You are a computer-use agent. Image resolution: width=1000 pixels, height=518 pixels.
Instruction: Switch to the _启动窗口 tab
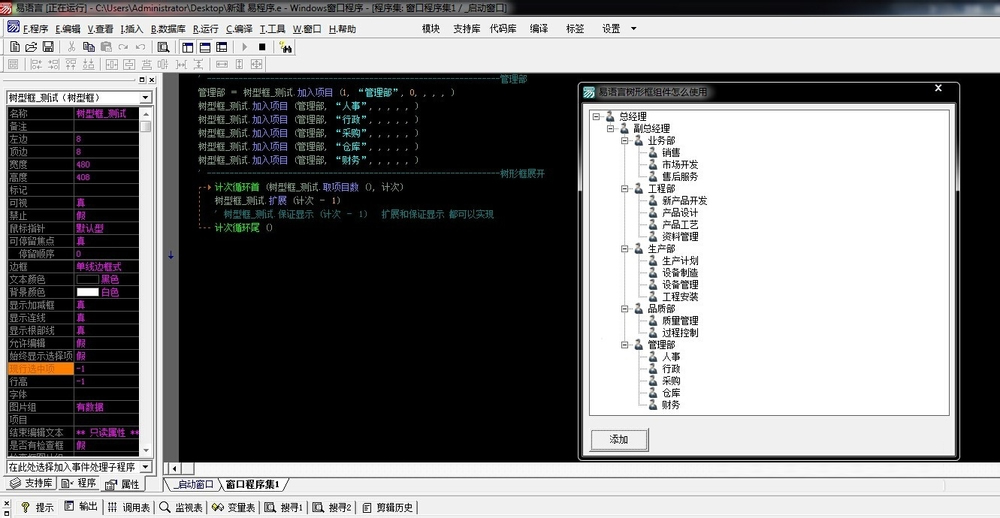coord(193,485)
